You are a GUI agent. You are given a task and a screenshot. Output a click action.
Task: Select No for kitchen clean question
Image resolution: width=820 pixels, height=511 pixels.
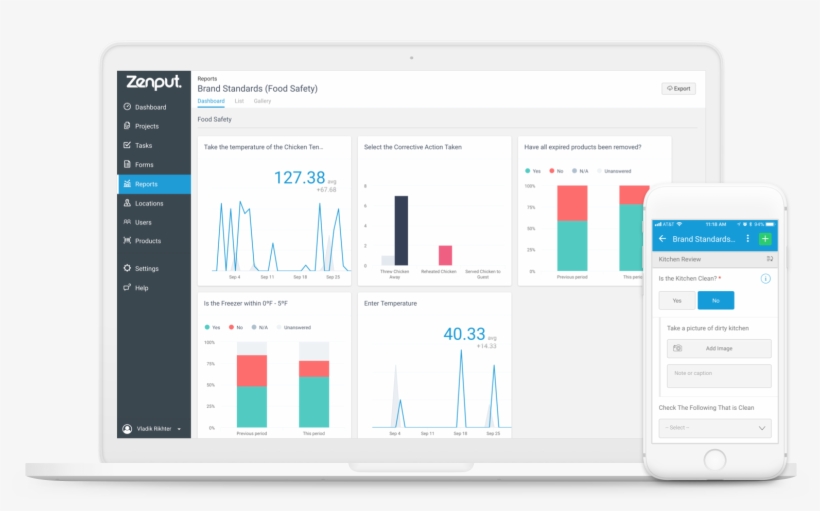715,300
